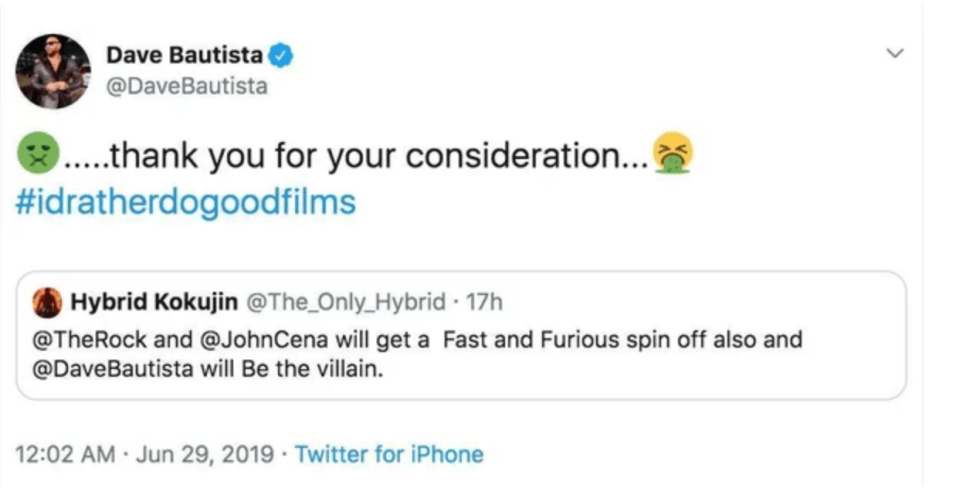Open the Dave Bautista display name

click(x=189, y=56)
